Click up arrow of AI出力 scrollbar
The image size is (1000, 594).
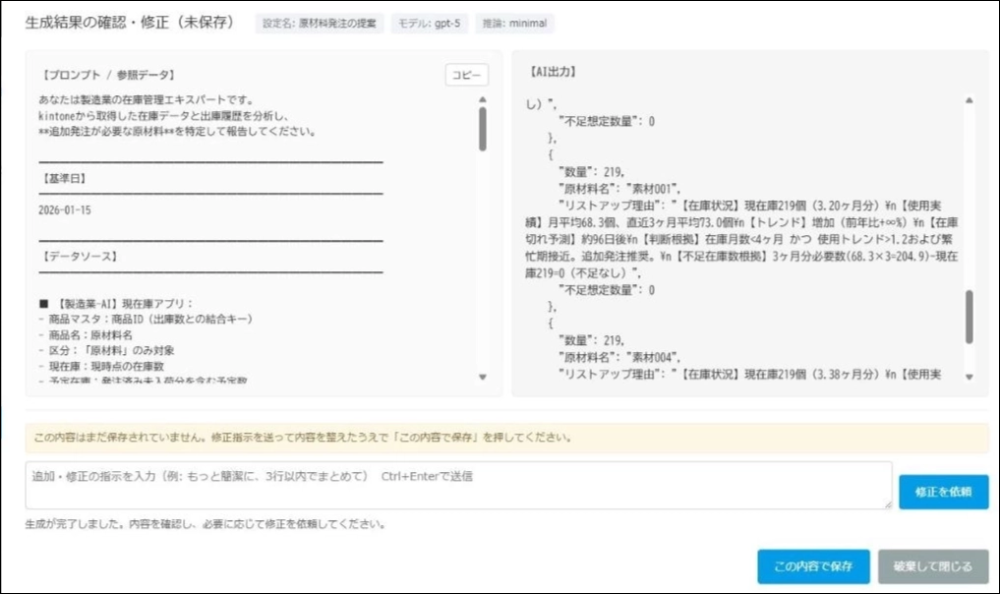(969, 100)
